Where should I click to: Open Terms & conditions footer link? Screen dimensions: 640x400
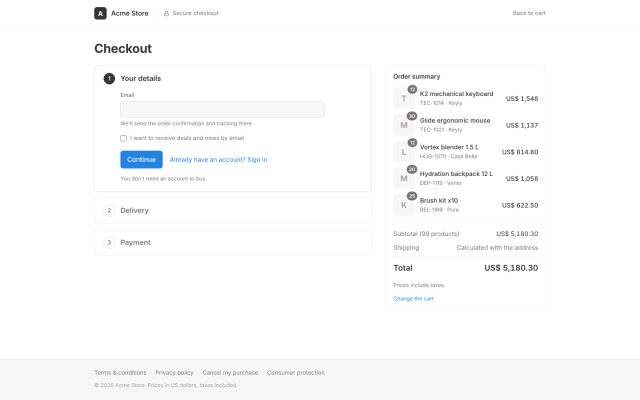click(x=120, y=373)
